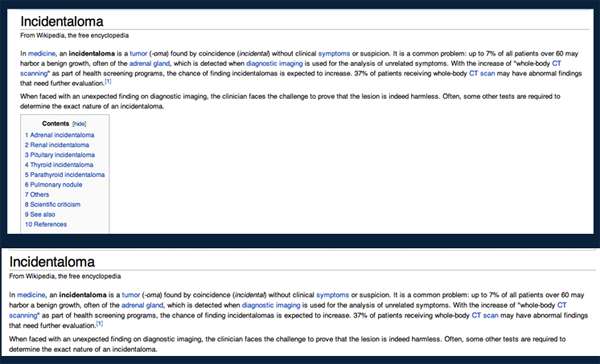Jump to '9 See also' section

point(40,215)
